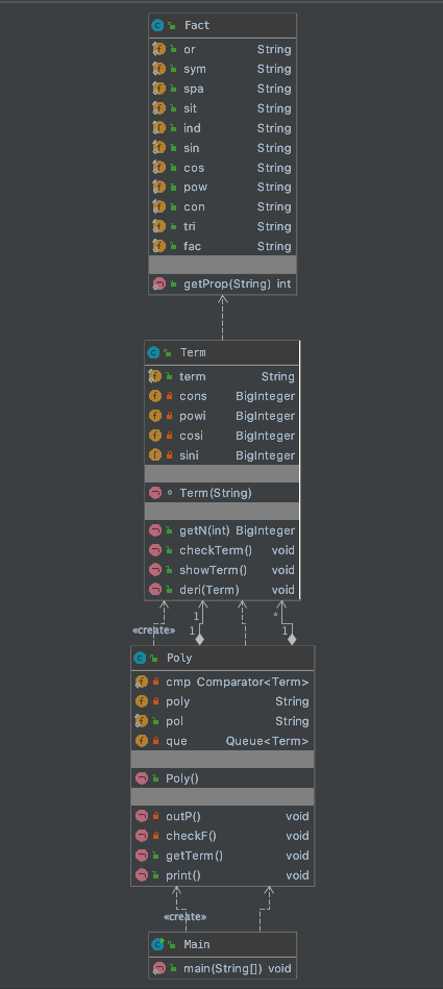Click the dashed dependency arrow below Fact
Image resolution: width=443 pixels, height=989 pixels.
223,317
